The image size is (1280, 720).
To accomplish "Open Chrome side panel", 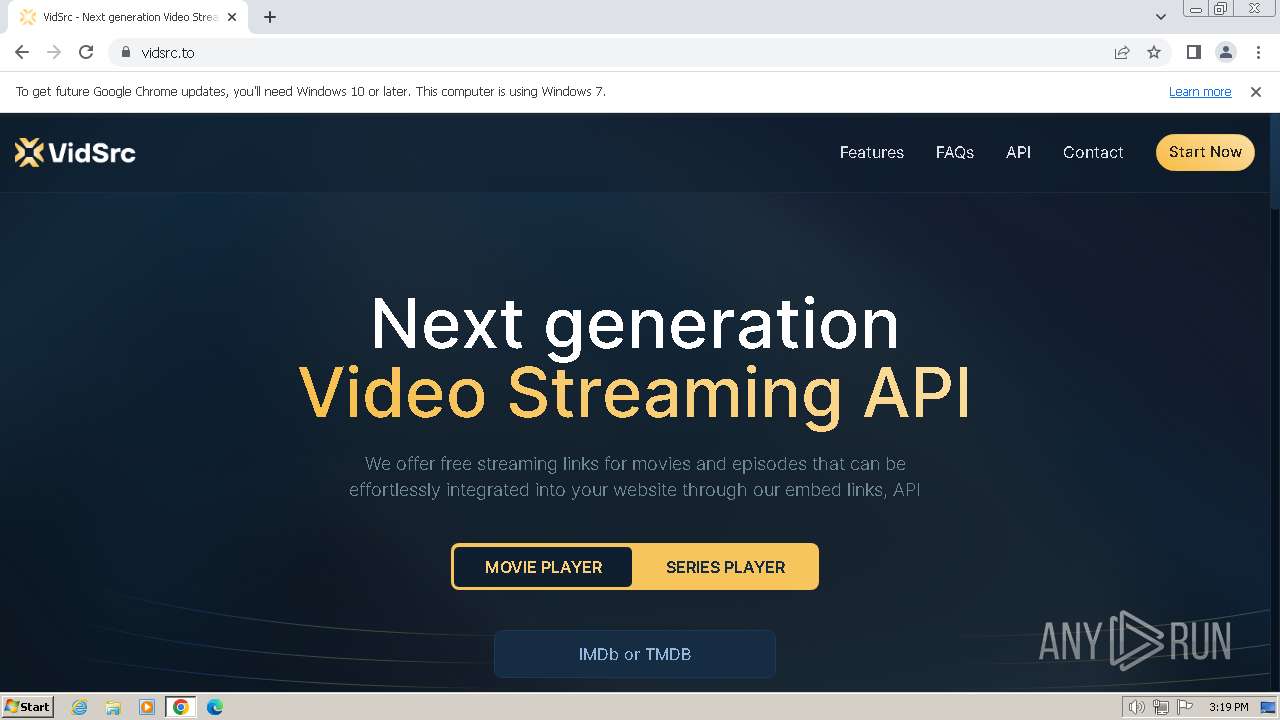I will pos(1193,52).
